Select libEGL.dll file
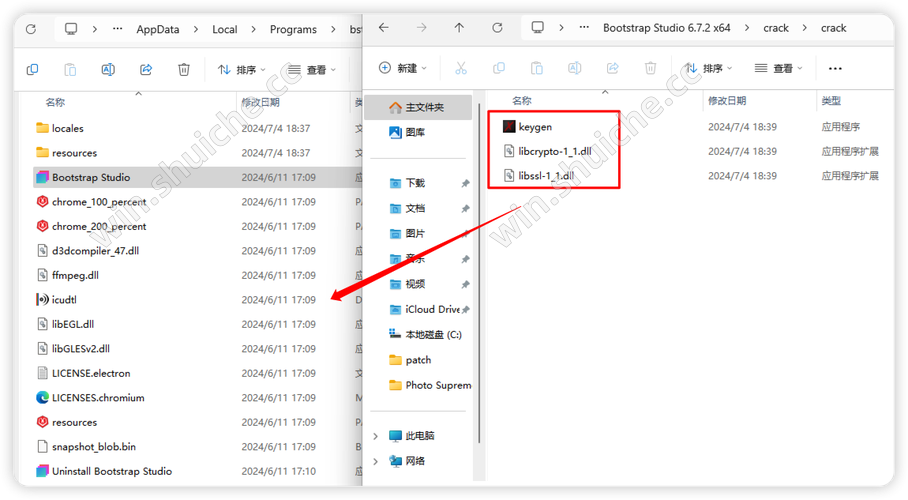This screenshot has width=908, height=500. point(65,324)
